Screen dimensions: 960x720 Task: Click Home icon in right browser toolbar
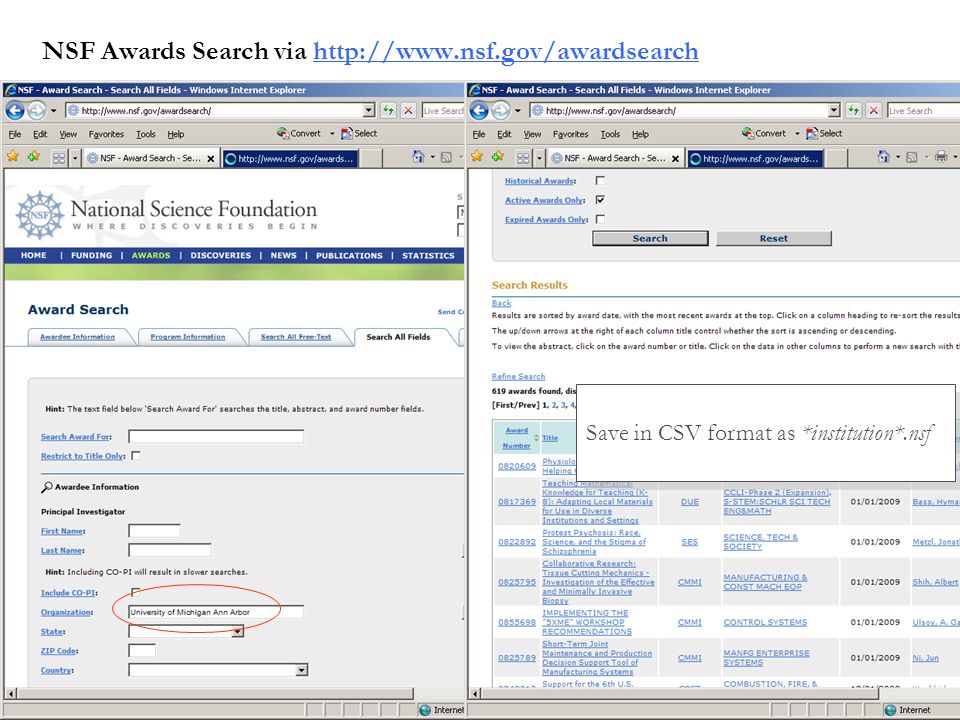(x=883, y=157)
